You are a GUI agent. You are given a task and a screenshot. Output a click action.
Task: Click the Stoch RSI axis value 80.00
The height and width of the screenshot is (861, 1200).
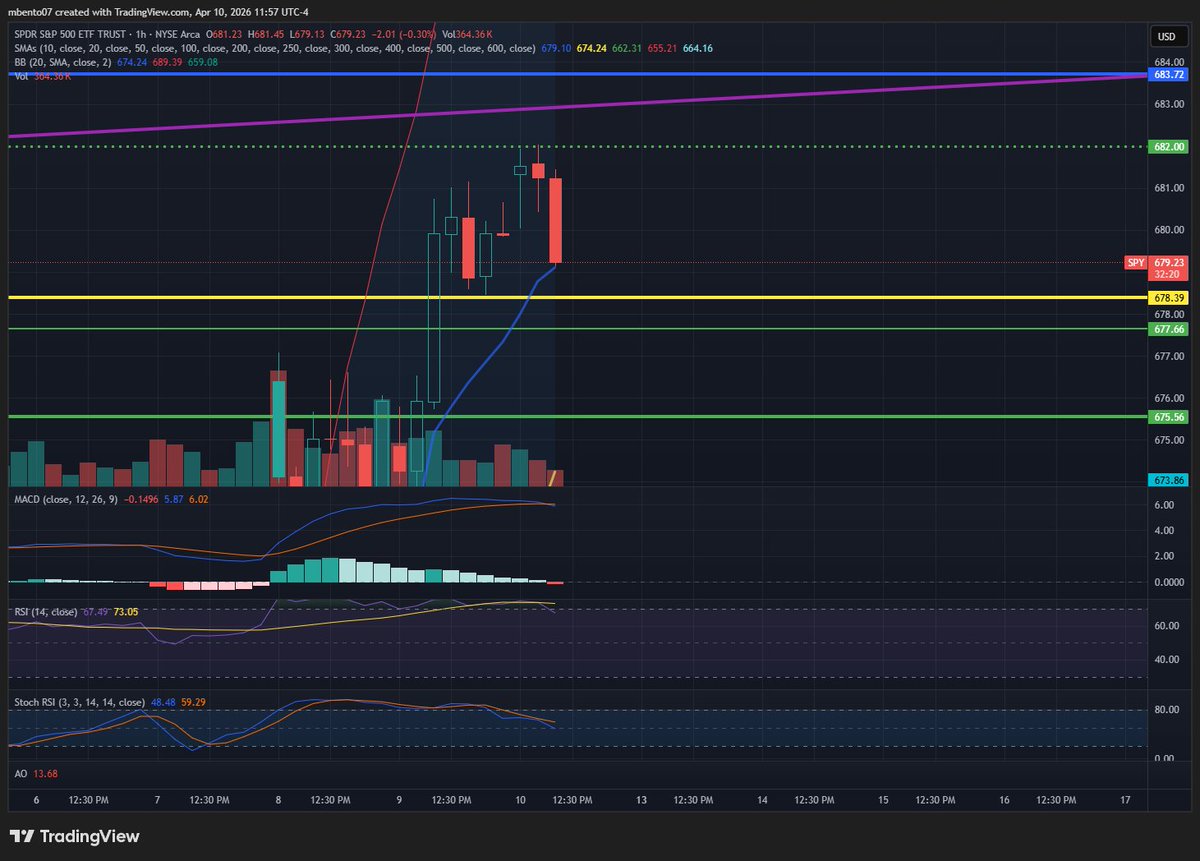pyautogui.click(x=1165, y=710)
